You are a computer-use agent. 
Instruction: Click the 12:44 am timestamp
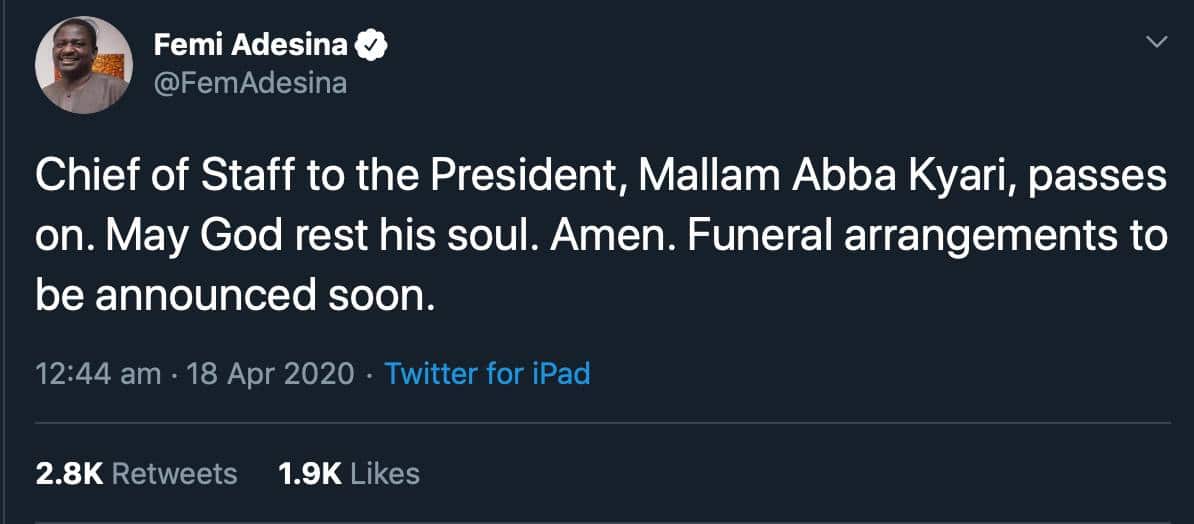click(x=98, y=374)
